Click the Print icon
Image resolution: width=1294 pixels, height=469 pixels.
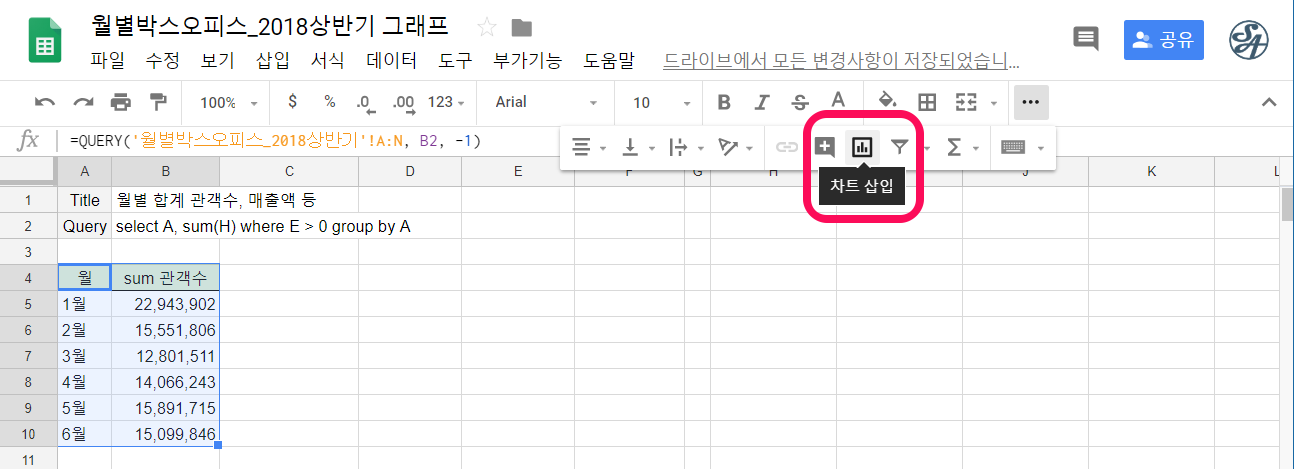121,102
